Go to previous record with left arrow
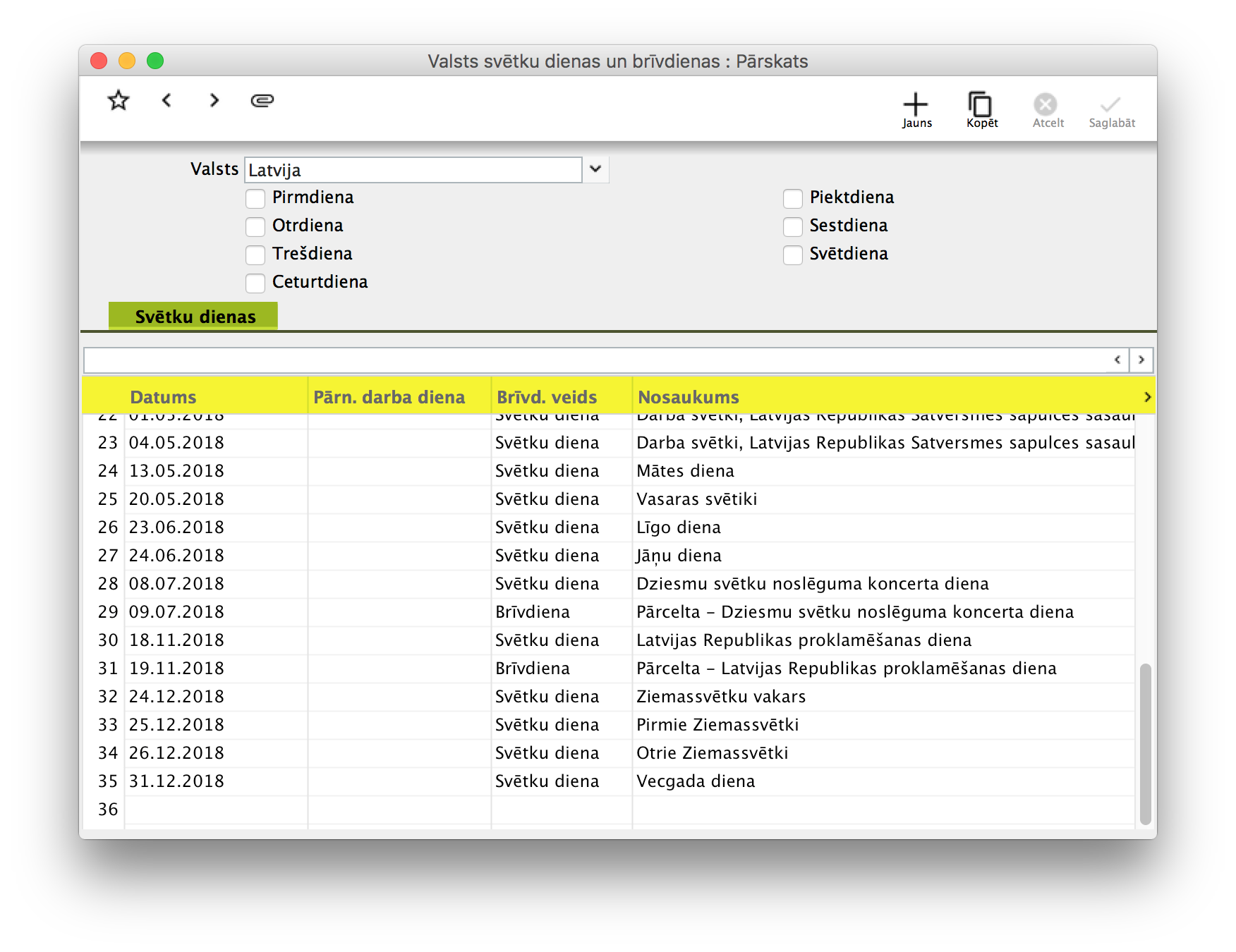This screenshot has height=952, width=1236. click(166, 101)
